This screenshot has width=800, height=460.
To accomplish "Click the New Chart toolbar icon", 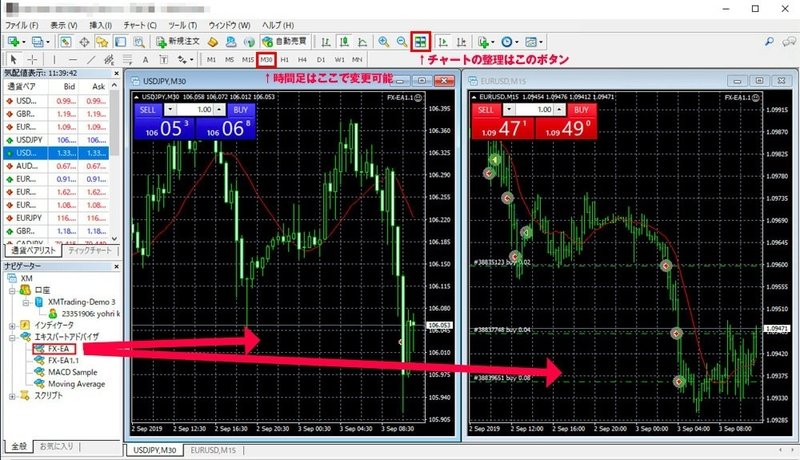I will (14, 42).
